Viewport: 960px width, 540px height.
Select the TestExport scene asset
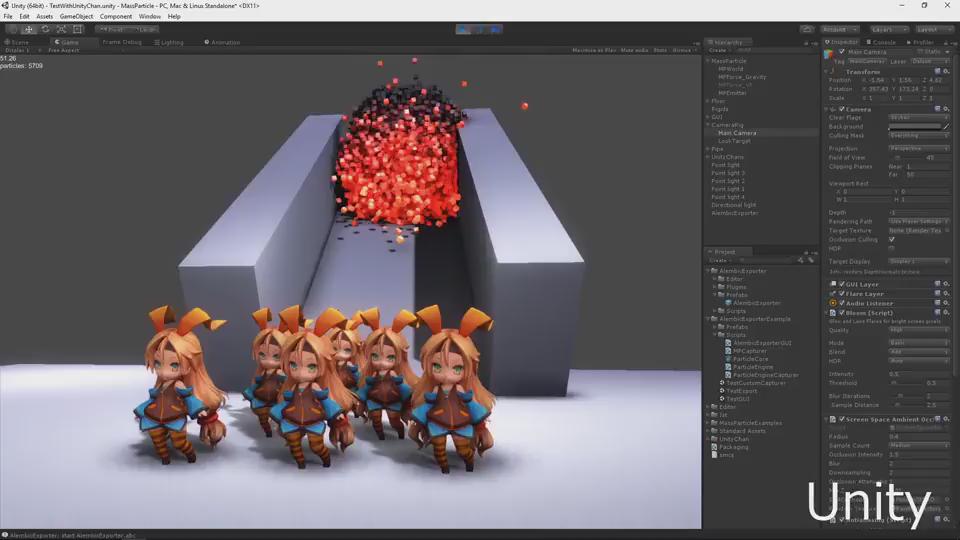[x=739, y=391]
